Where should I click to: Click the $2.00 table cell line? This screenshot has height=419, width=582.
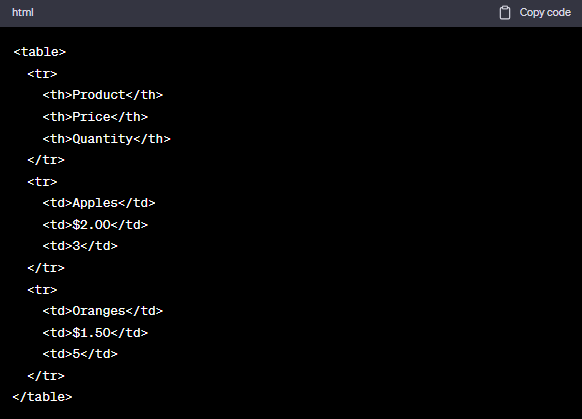(95, 225)
